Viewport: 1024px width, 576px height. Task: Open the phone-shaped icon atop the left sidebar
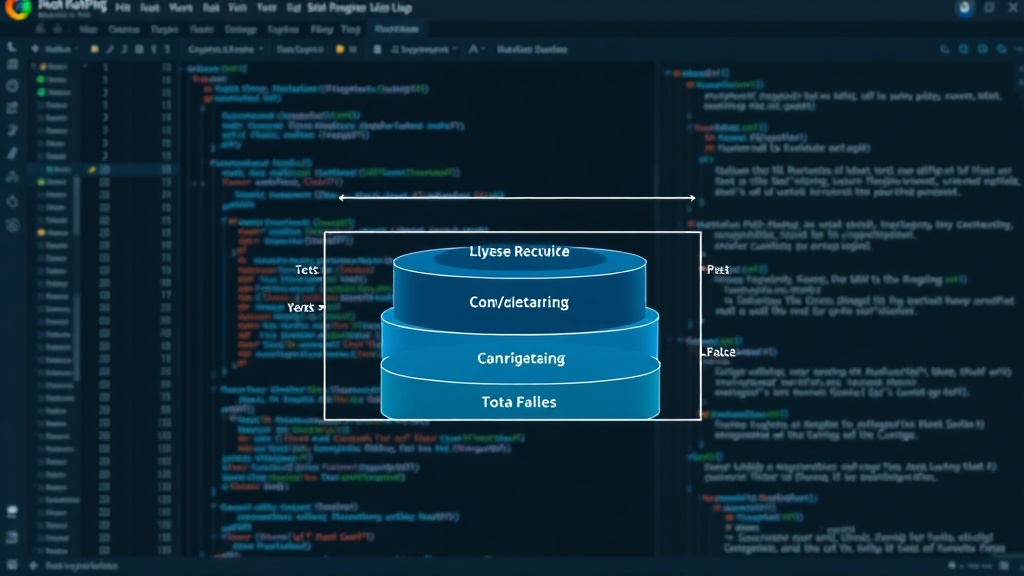[11, 48]
